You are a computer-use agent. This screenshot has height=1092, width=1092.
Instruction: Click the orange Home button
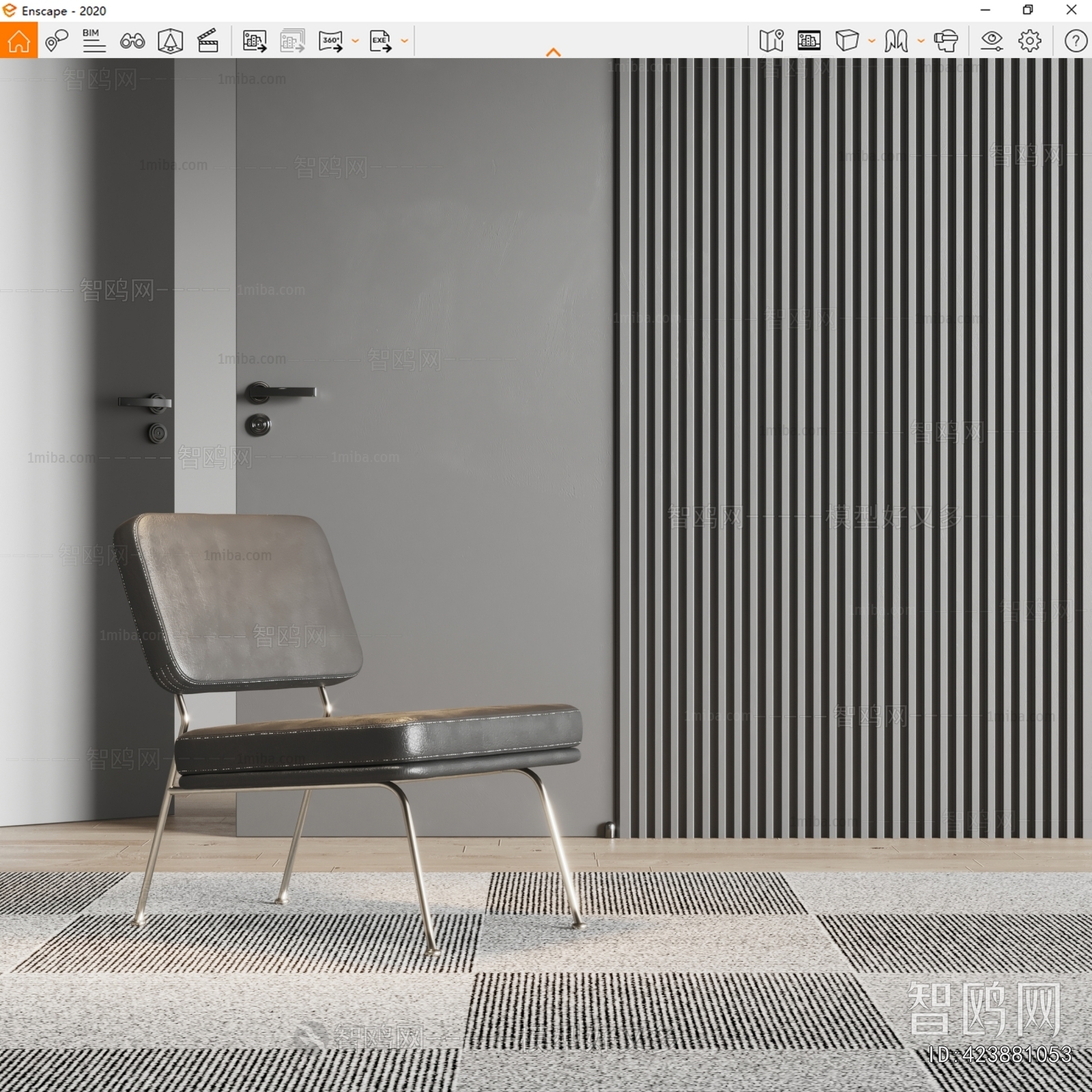point(18,40)
